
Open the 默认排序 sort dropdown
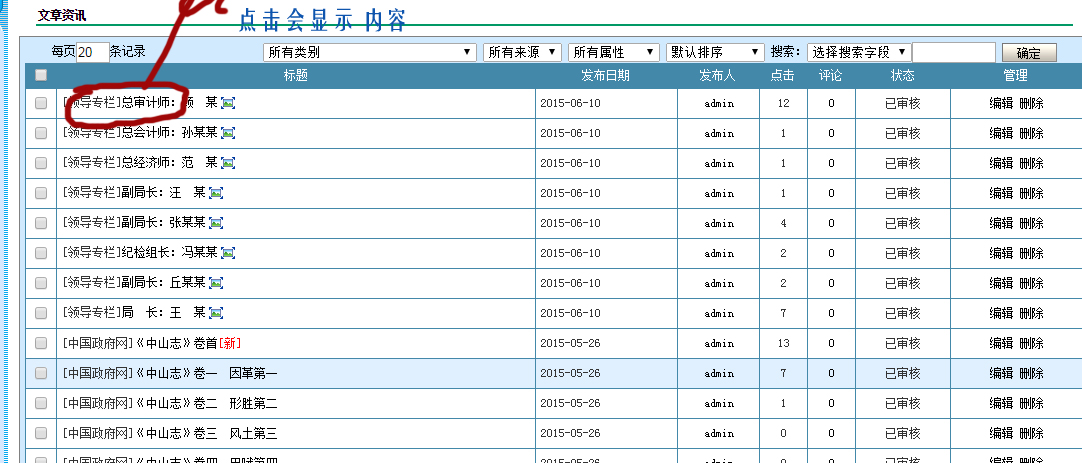point(715,52)
